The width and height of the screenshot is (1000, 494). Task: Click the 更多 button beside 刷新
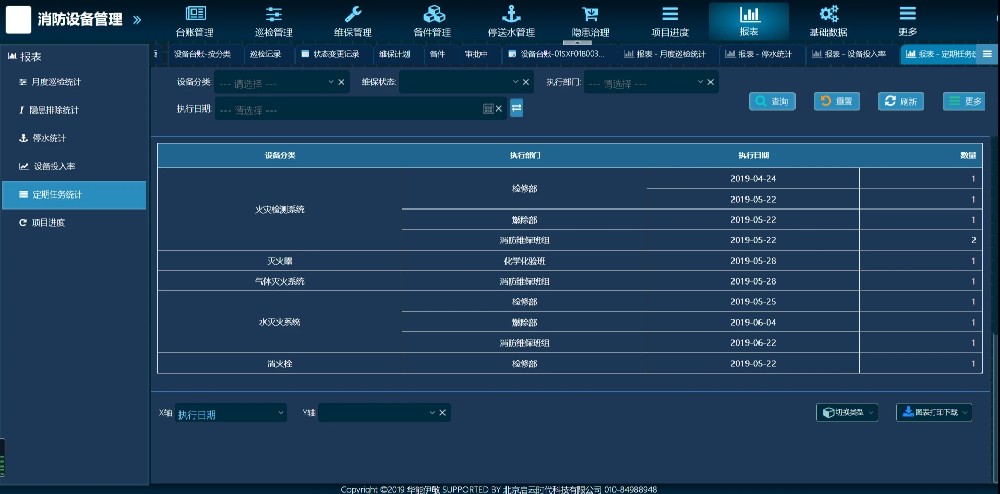pyautogui.click(x=965, y=101)
